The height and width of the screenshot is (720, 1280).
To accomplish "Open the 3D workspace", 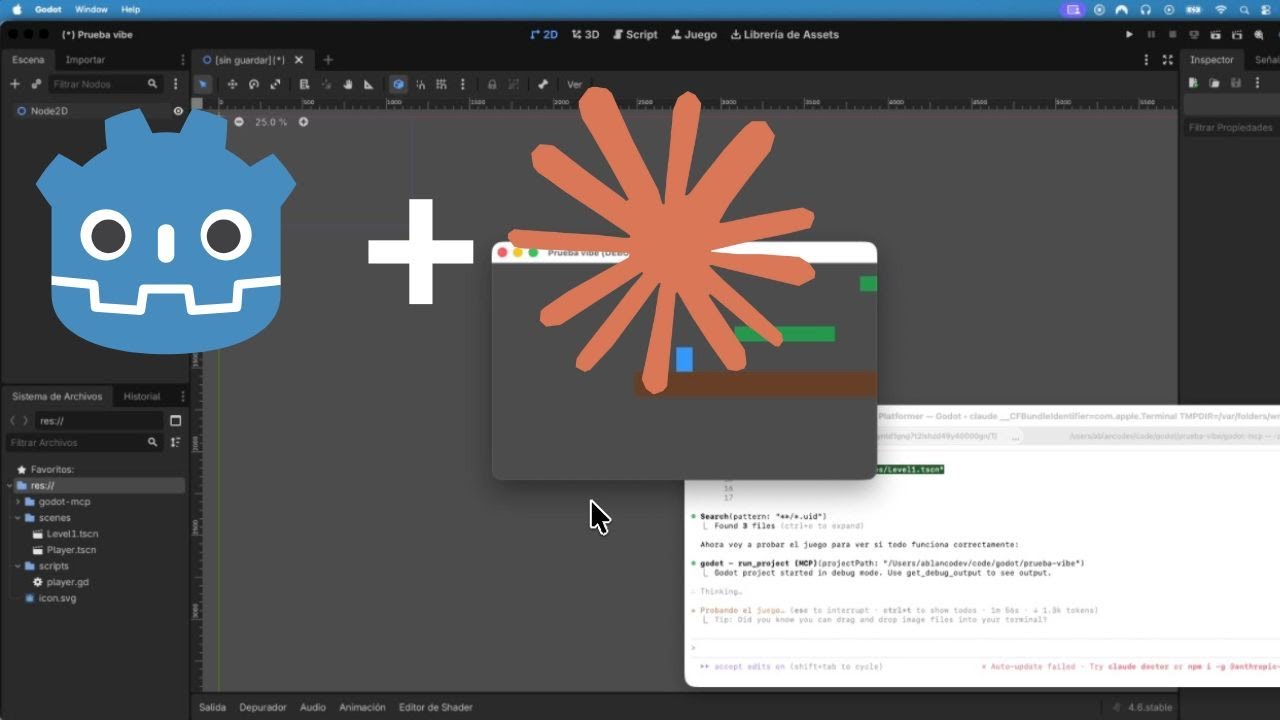I will tap(586, 34).
